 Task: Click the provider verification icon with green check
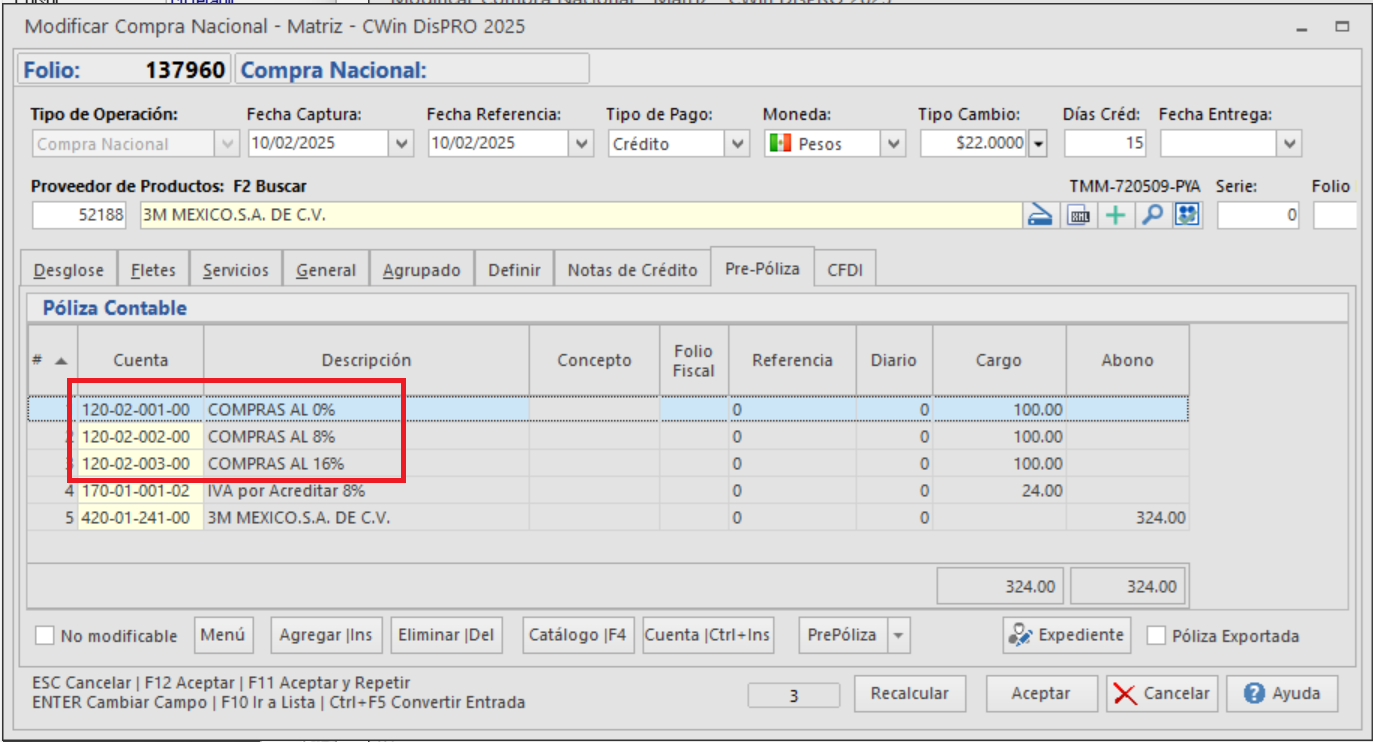(1186, 213)
